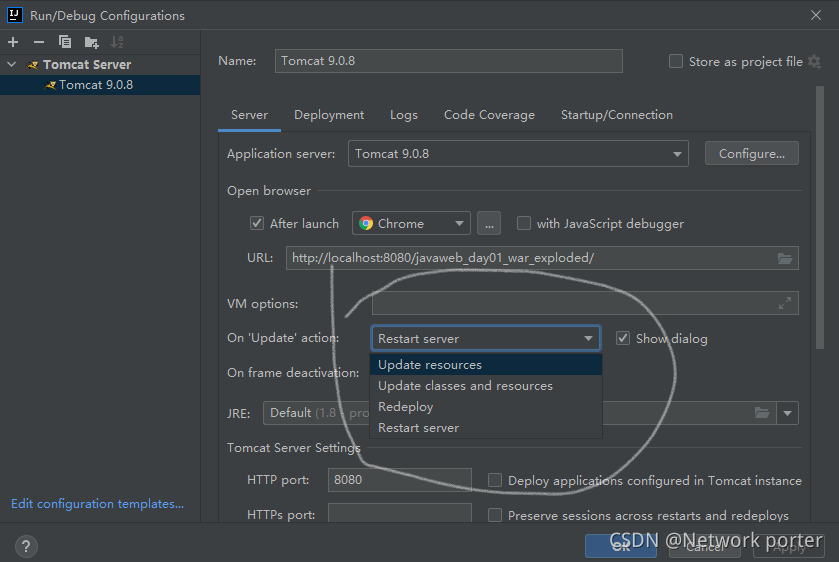Enable 'Preserve sessions across restarts and redeploys'

pos(495,515)
